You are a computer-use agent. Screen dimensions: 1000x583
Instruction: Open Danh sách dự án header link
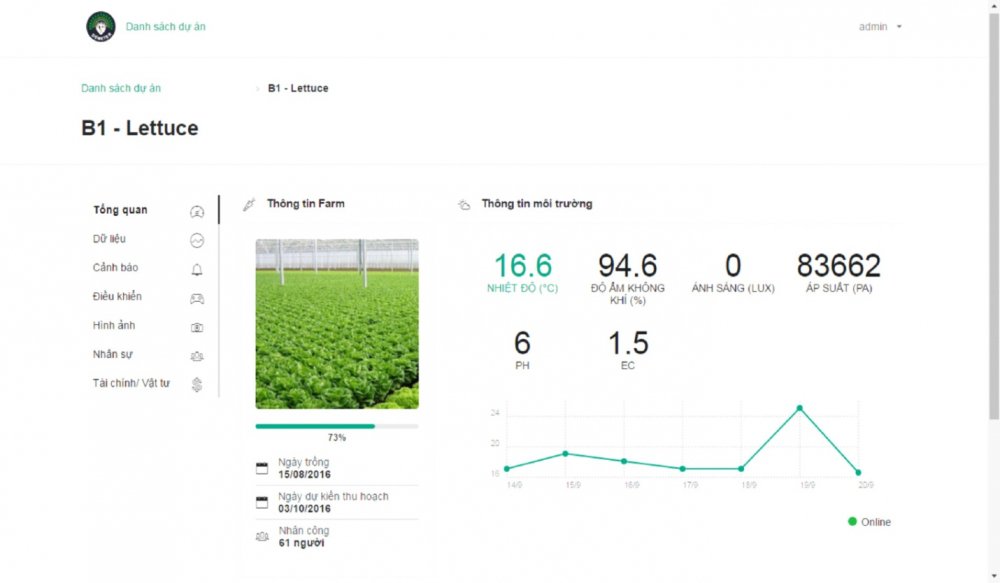(x=166, y=27)
